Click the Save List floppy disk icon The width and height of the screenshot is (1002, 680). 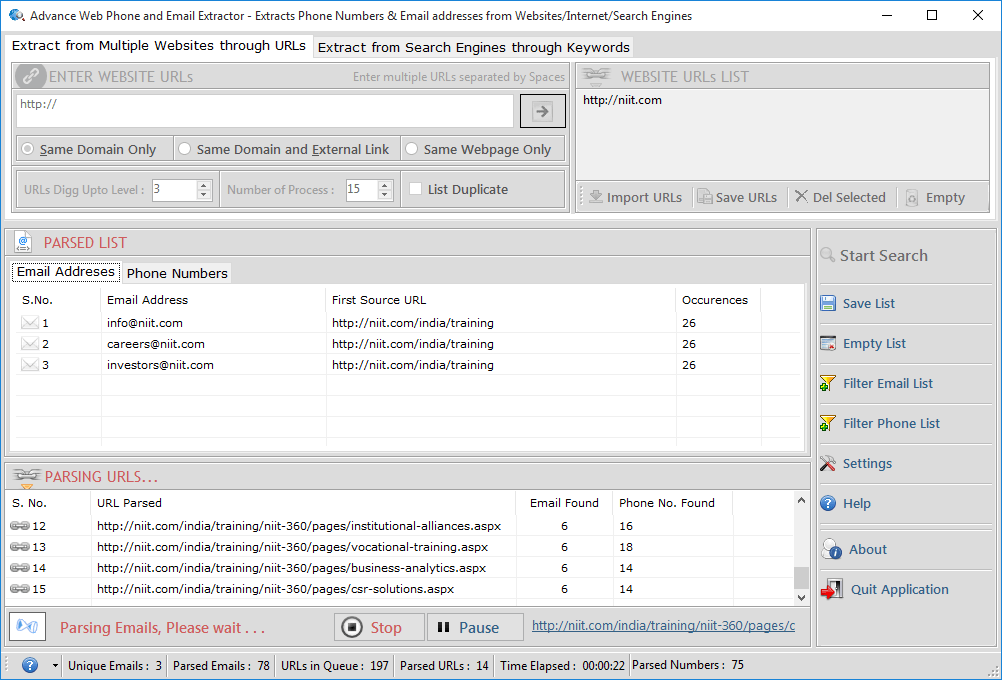(x=828, y=303)
